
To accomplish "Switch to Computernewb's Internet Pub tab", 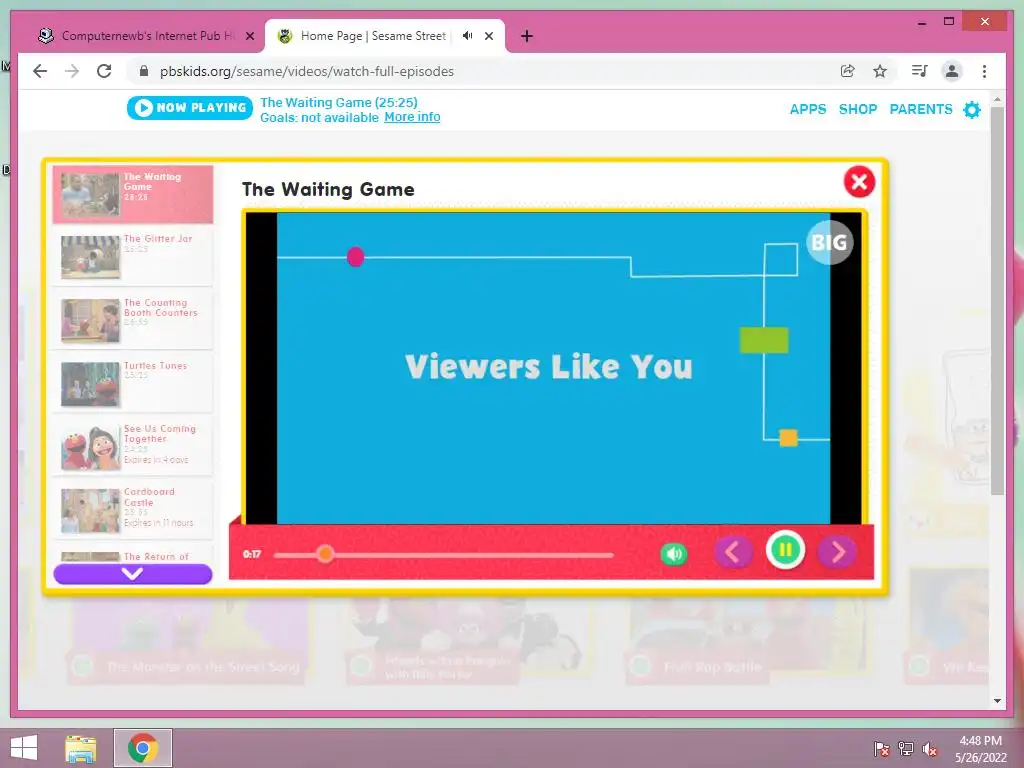I will point(139,36).
